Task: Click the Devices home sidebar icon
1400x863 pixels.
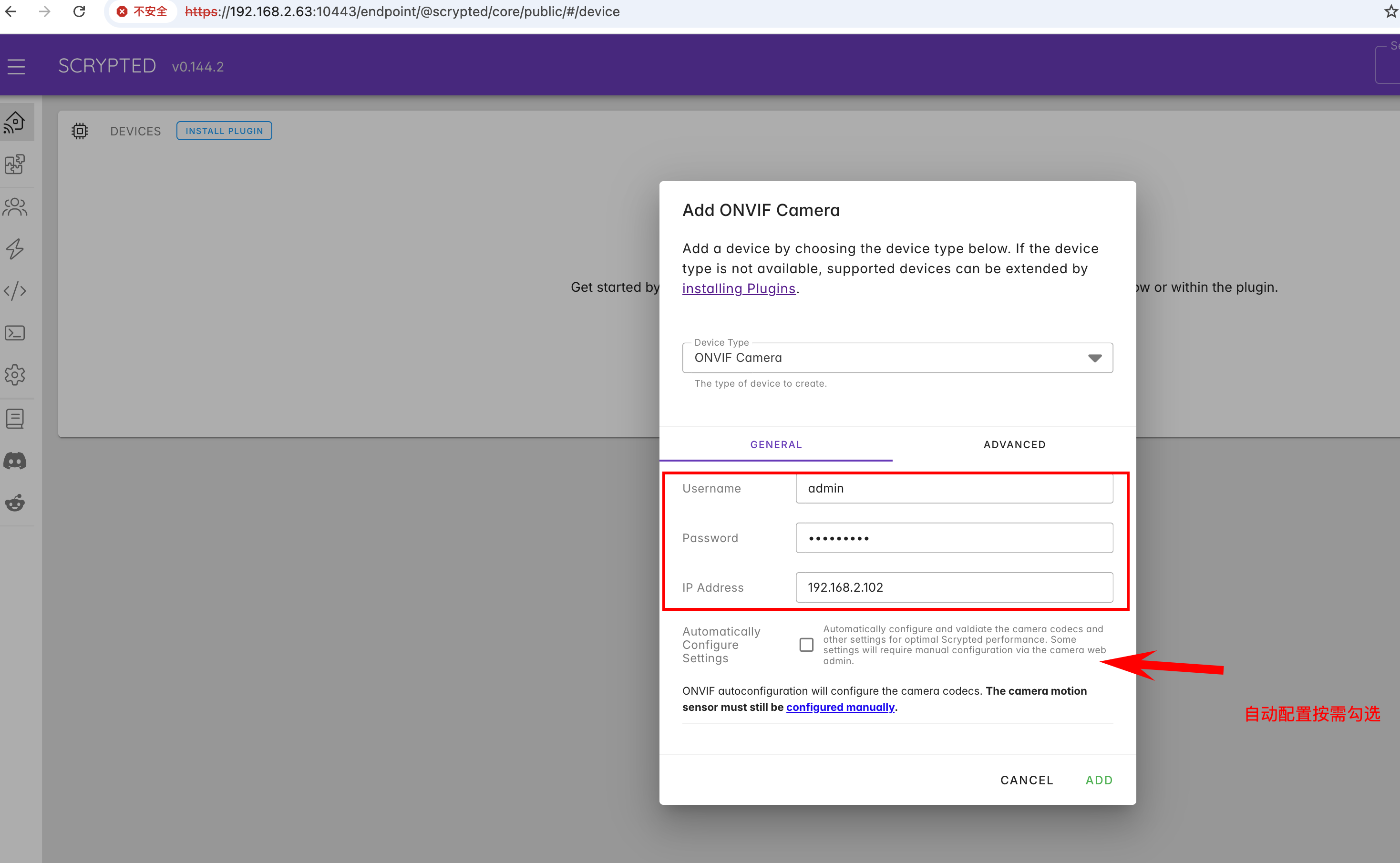Action: pyautogui.click(x=15, y=122)
